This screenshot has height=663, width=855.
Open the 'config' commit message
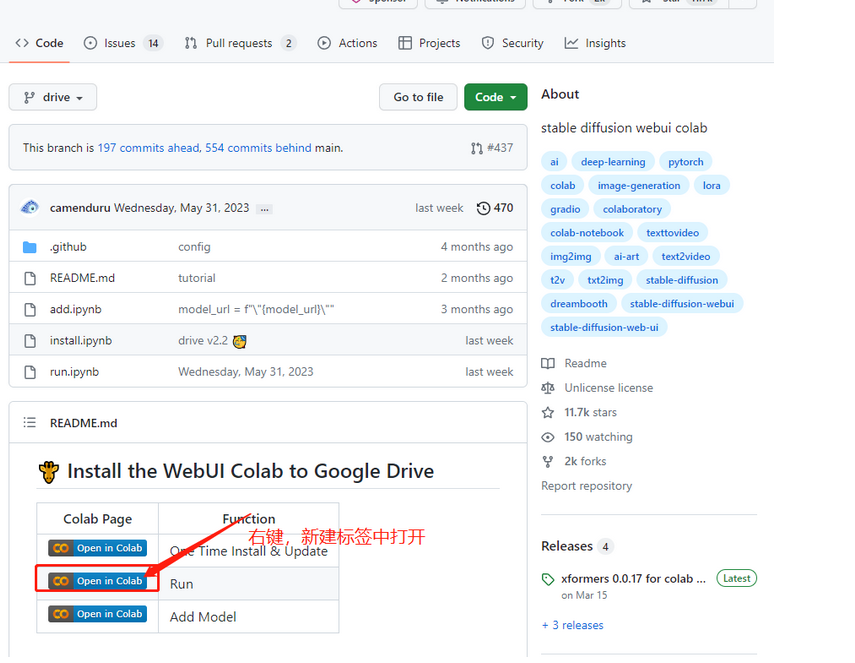point(194,247)
